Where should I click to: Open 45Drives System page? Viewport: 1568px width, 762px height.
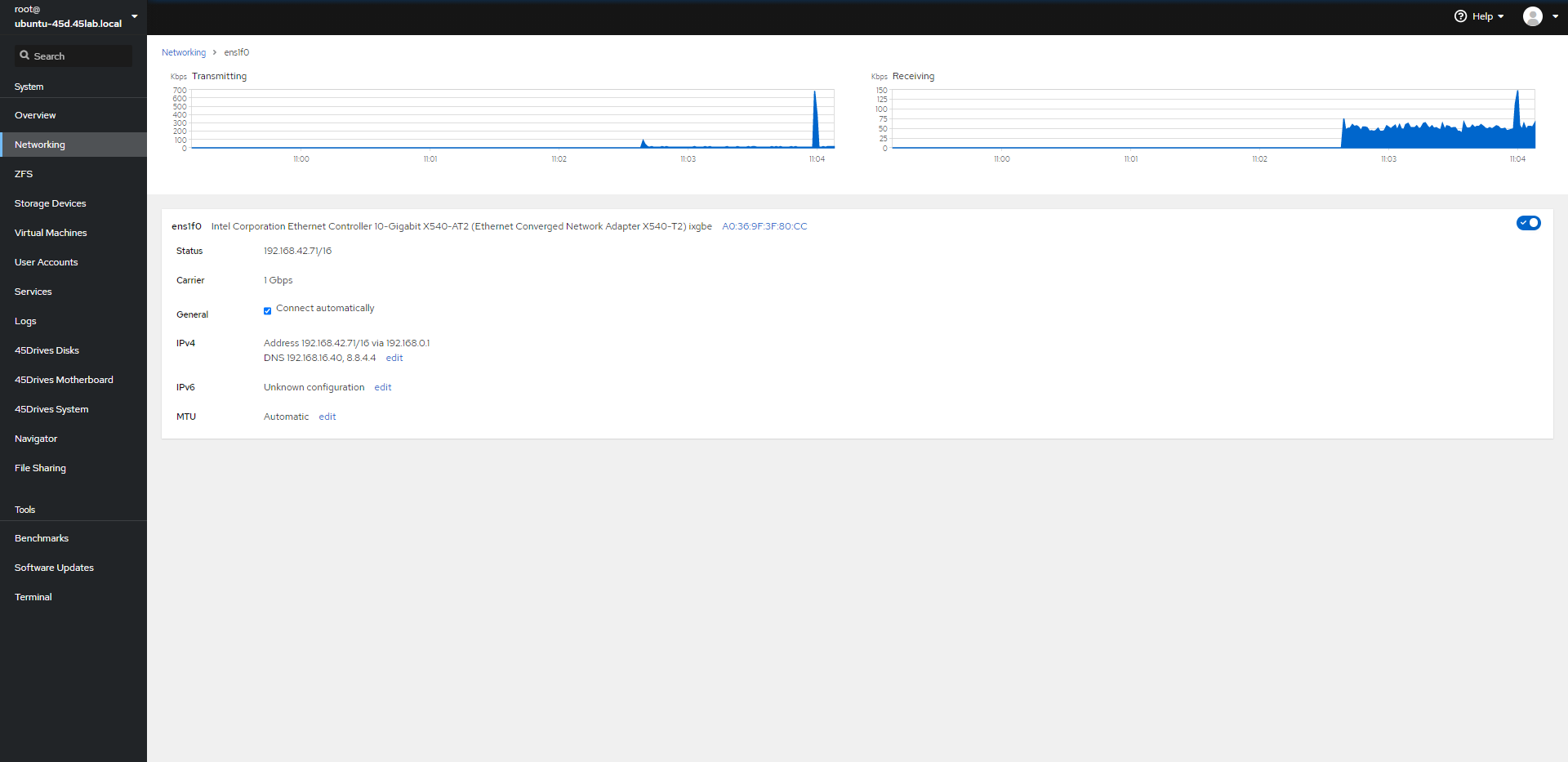pyautogui.click(x=73, y=409)
